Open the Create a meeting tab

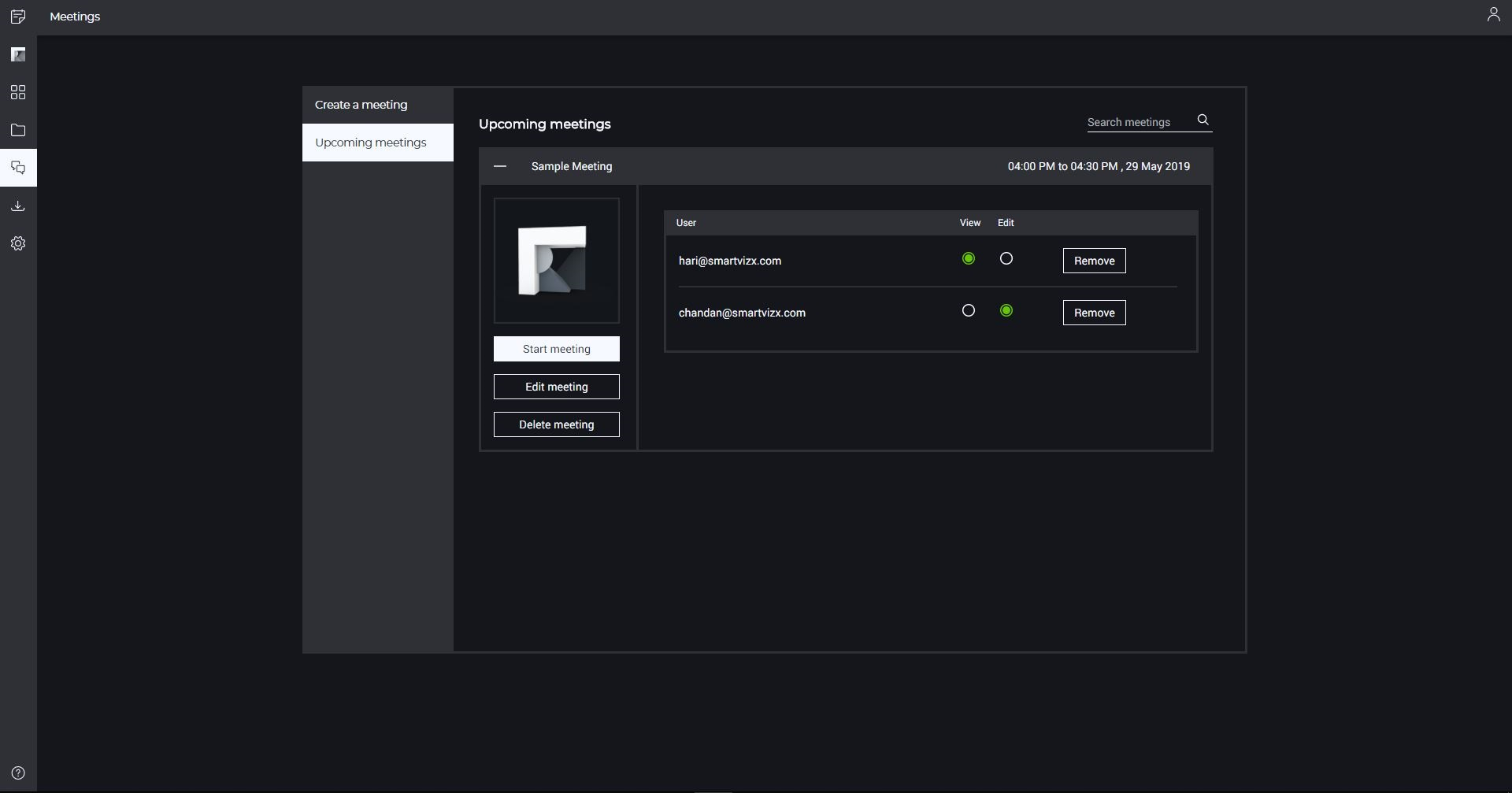(378, 105)
